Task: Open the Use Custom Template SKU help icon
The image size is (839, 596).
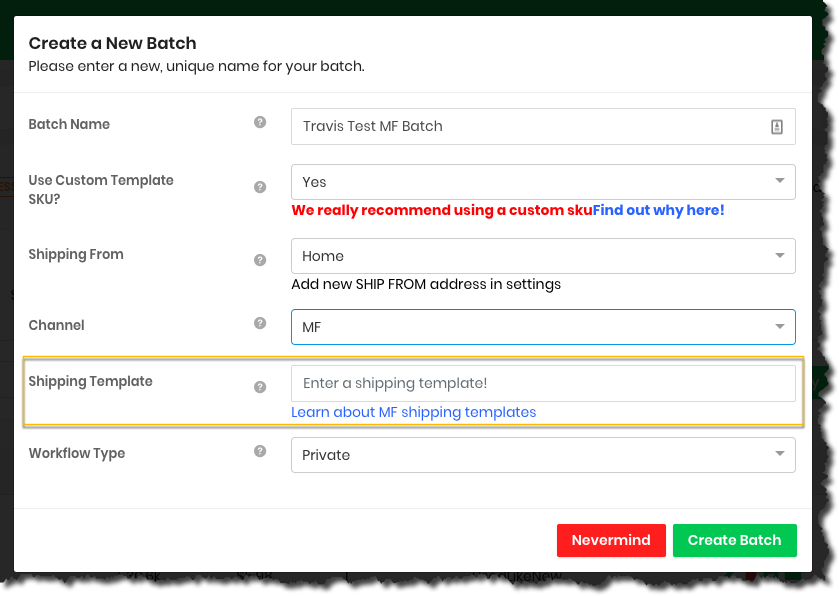Action: pos(260,187)
